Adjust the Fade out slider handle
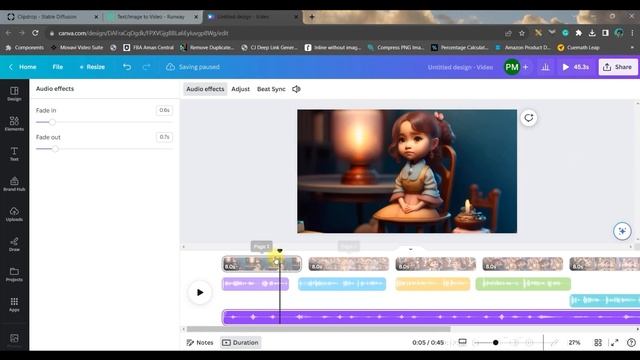640x360 pixels. click(x=55, y=149)
